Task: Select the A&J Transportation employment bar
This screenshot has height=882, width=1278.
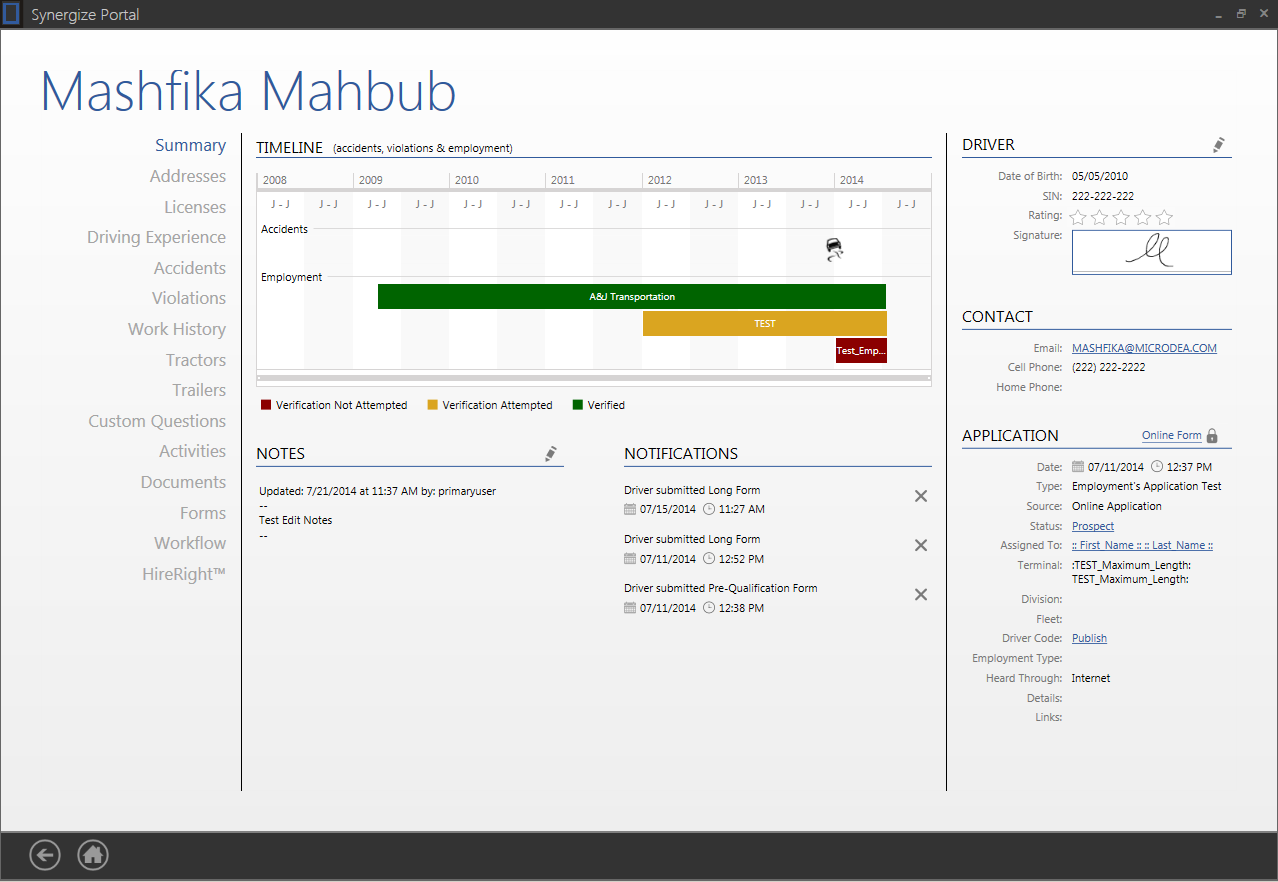Action: pos(631,297)
